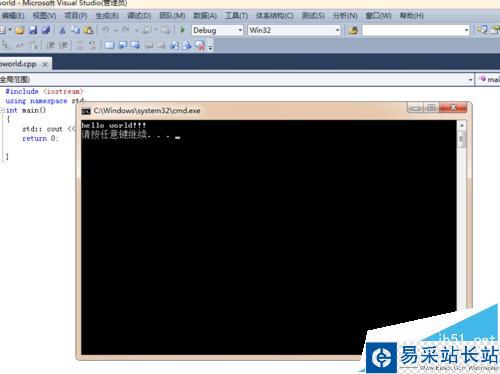500x374 pixels.
Task: Click the Open File folder icon
Action: (x=20, y=30)
